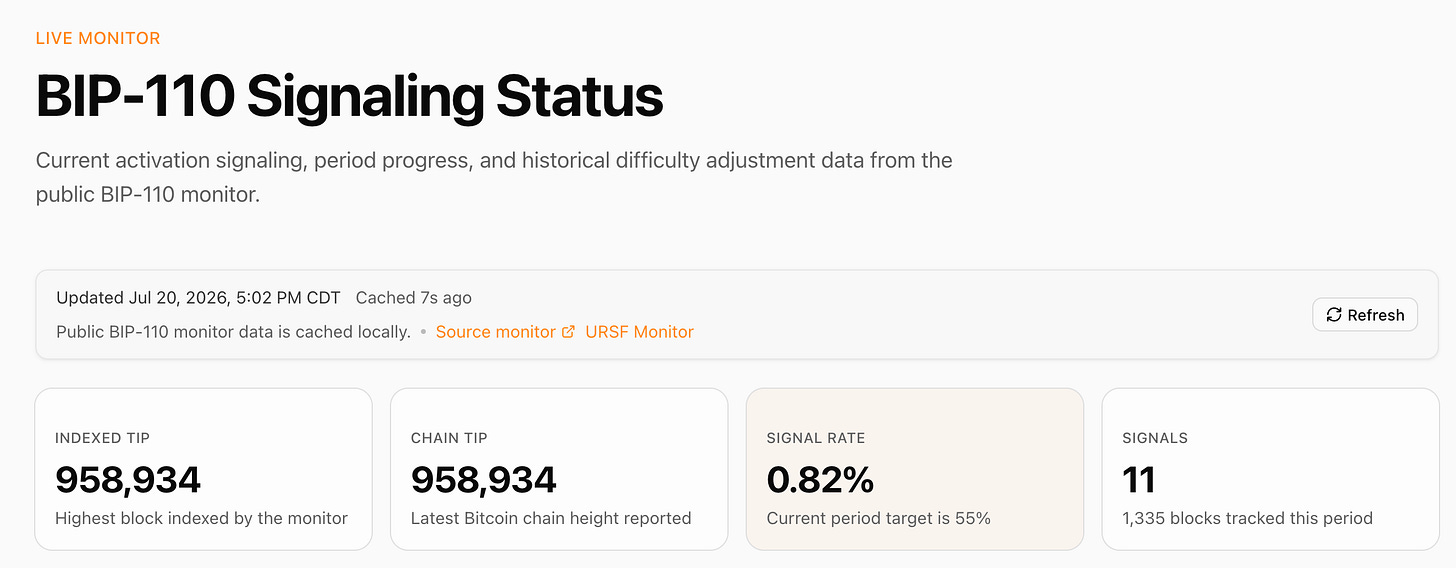Click the 958,934 value under Indexed Tip
The width and height of the screenshot is (1456, 568).
[128, 480]
